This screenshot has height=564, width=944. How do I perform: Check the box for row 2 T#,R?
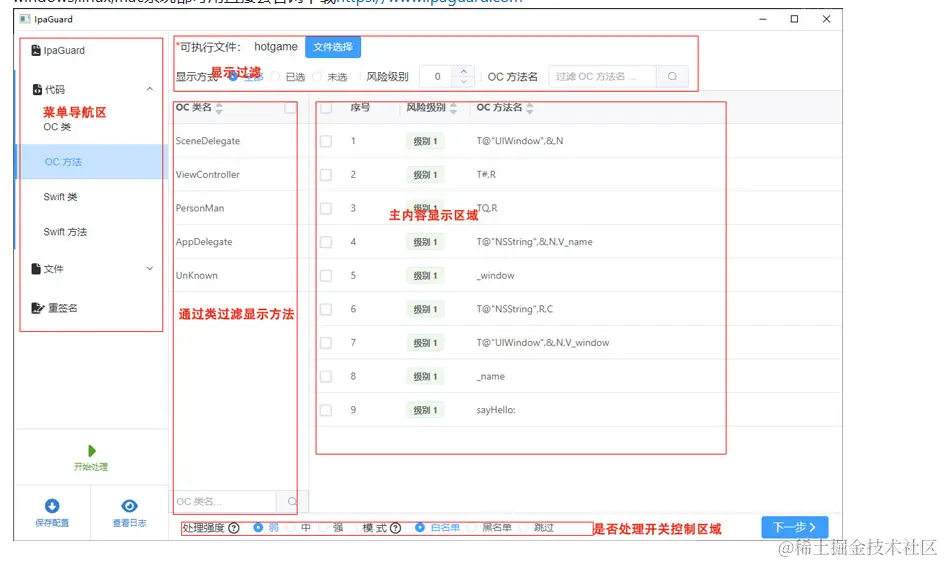[326, 175]
